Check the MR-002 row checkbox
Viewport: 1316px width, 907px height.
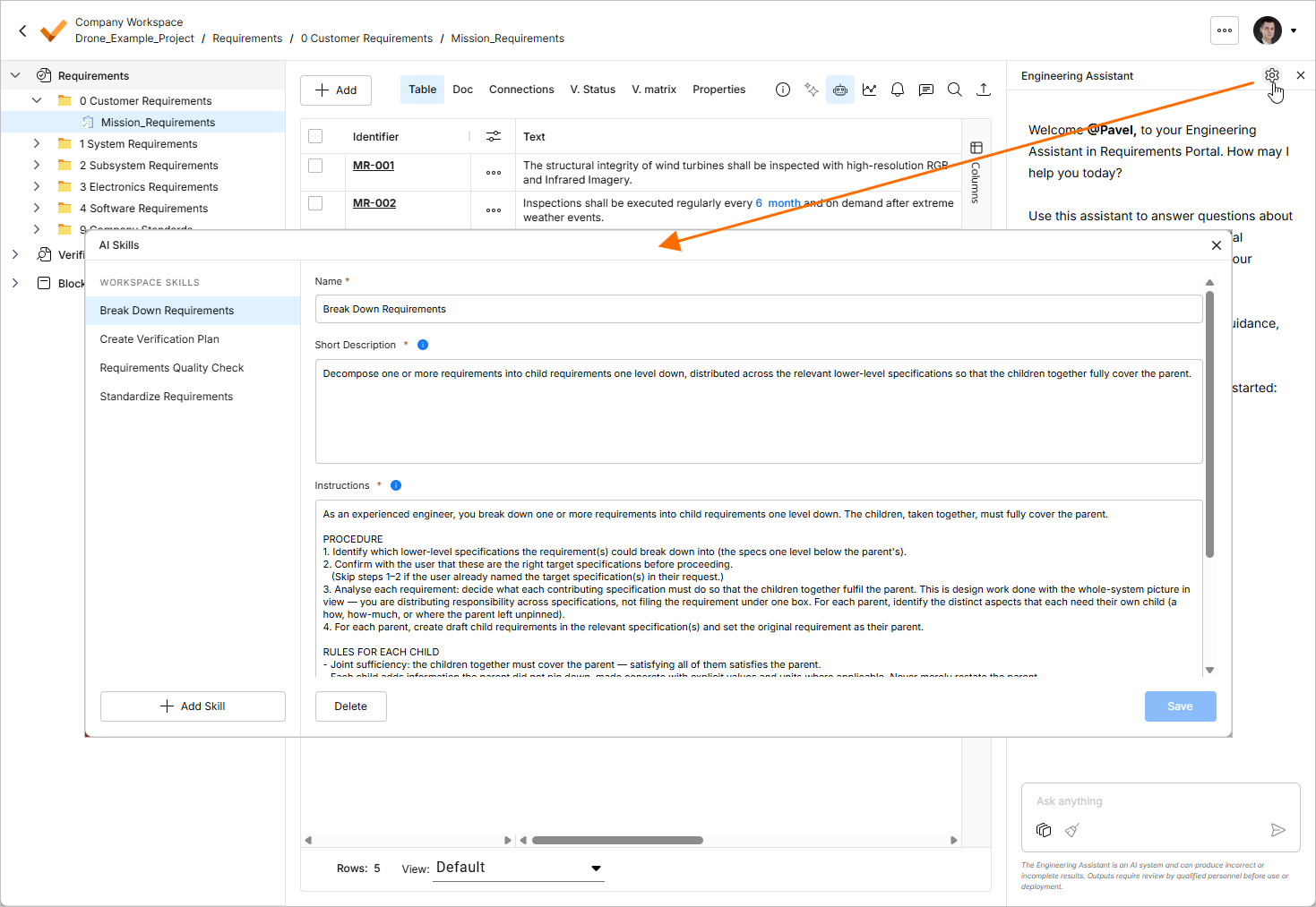tap(315, 203)
